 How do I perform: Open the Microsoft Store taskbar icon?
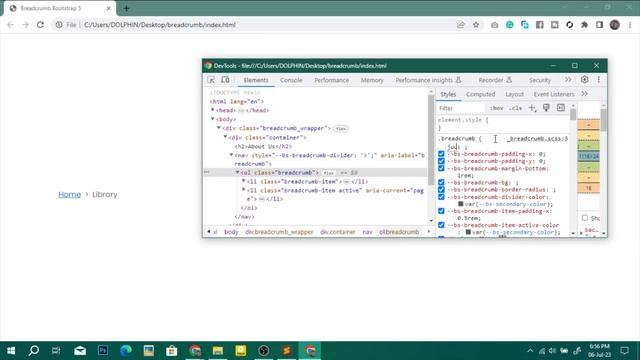click(x=172, y=351)
